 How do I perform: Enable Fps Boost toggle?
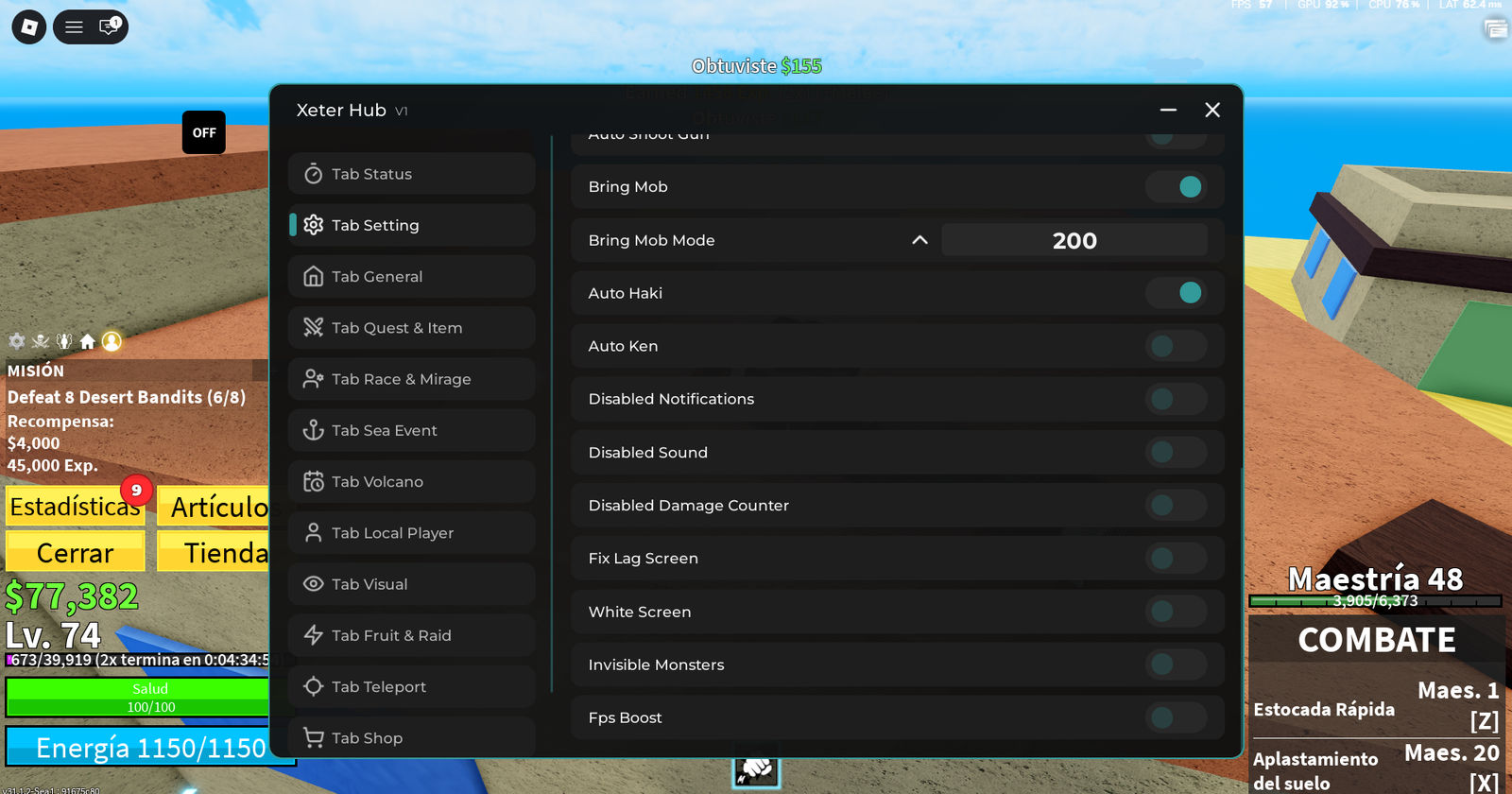pyautogui.click(x=1177, y=717)
